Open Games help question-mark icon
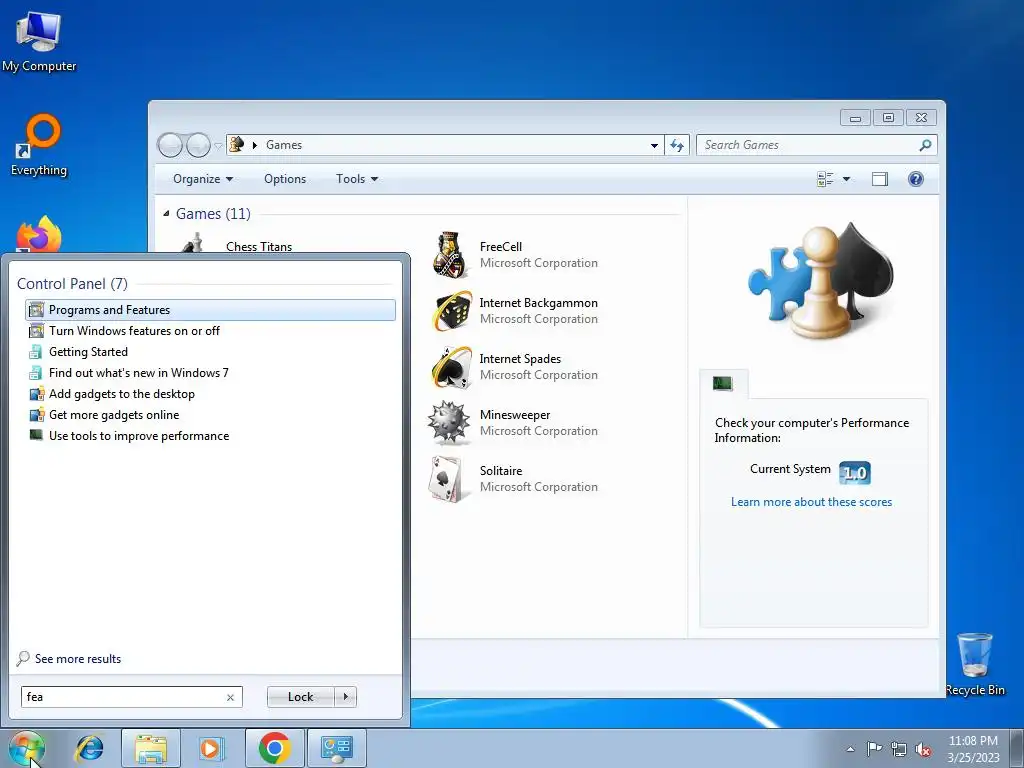 (916, 179)
